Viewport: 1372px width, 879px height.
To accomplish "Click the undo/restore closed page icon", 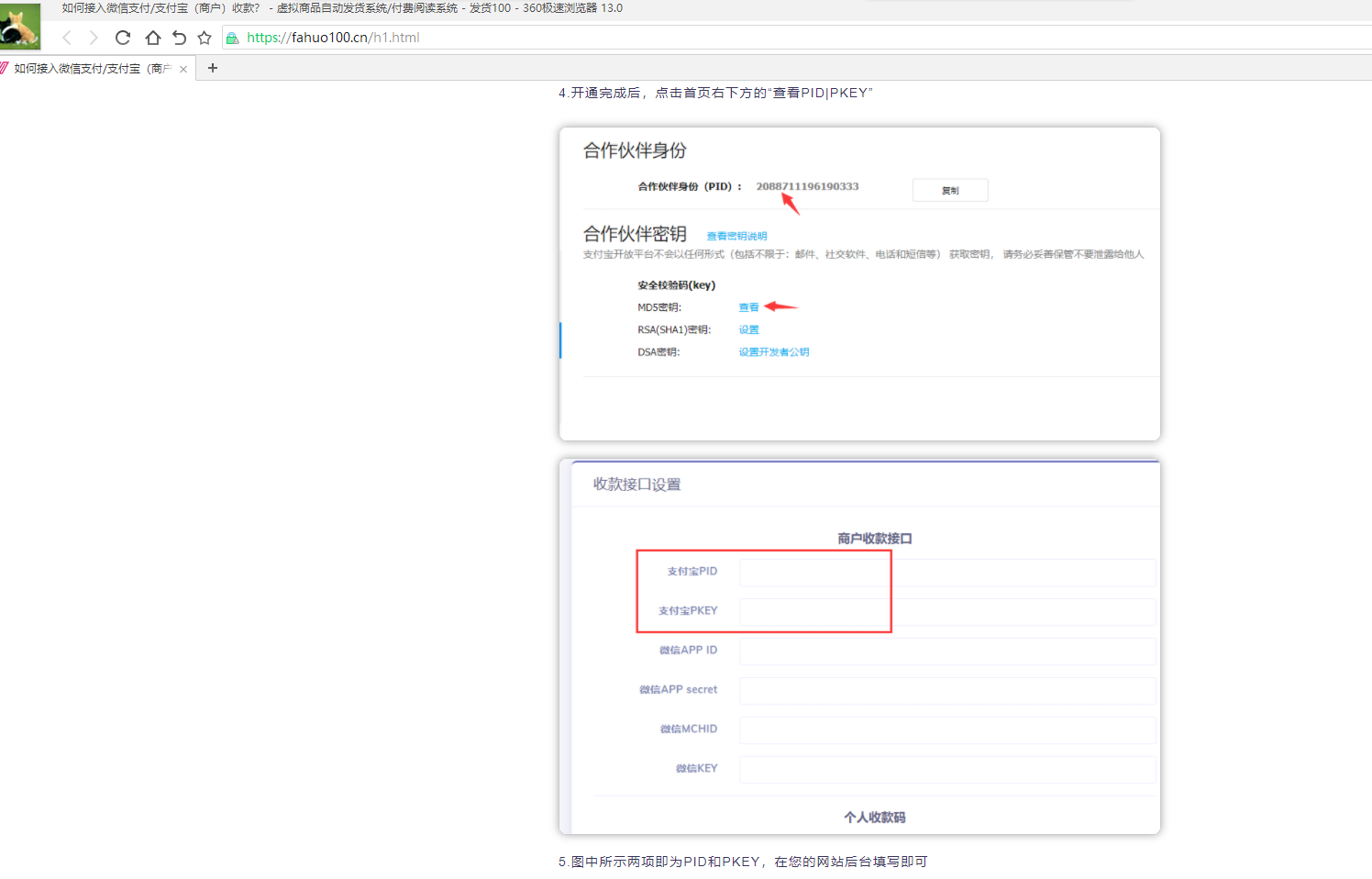I will tap(179, 38).
